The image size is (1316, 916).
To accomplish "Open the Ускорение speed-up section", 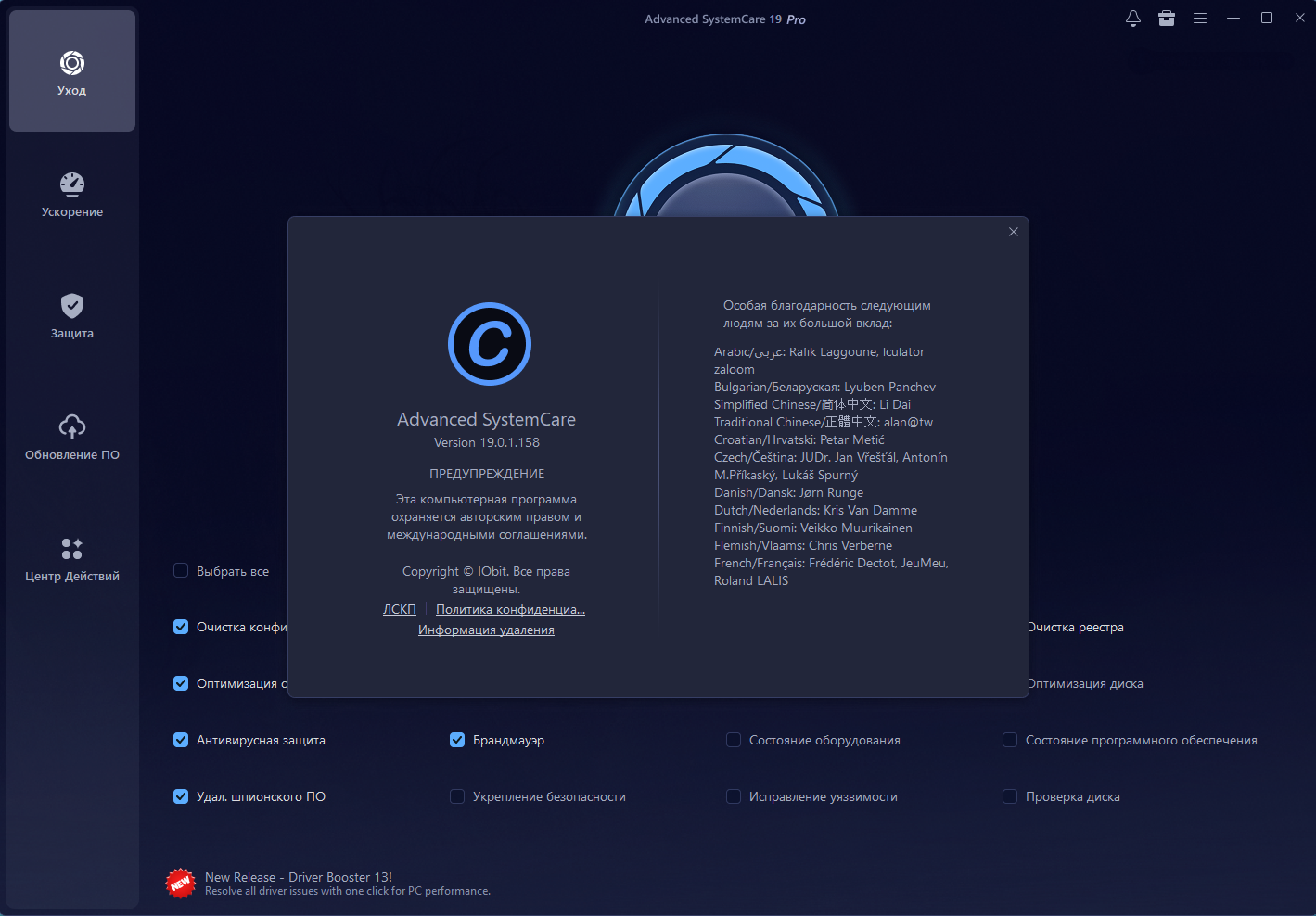I will click(72, 194).
